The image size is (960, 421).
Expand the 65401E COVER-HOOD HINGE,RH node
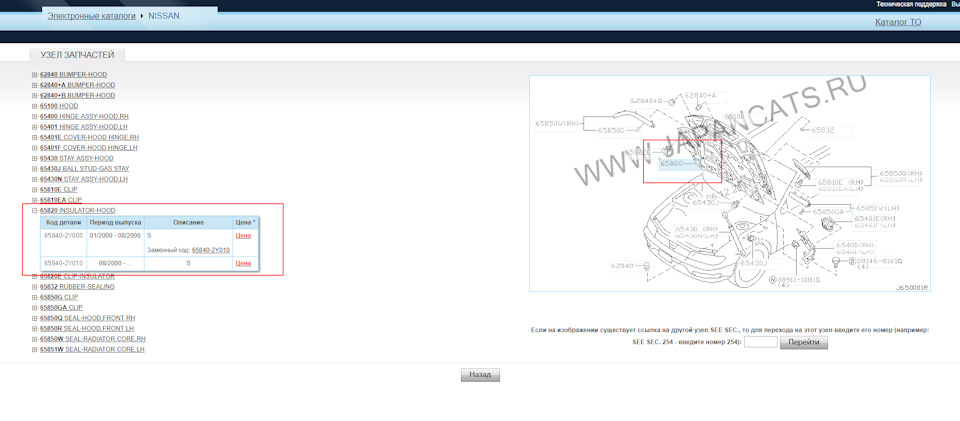click(34, 137)
